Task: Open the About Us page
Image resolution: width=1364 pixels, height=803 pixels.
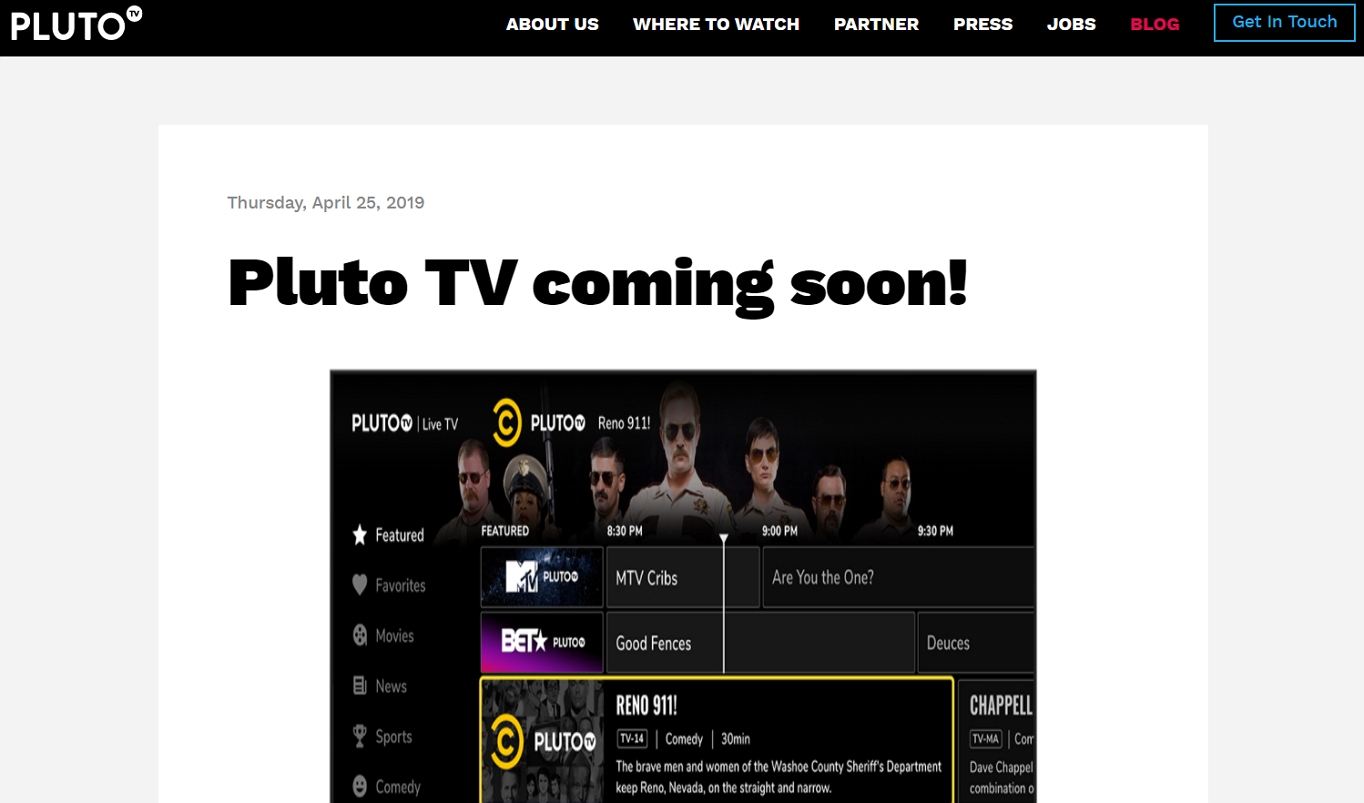Action: tap(552, 24)
